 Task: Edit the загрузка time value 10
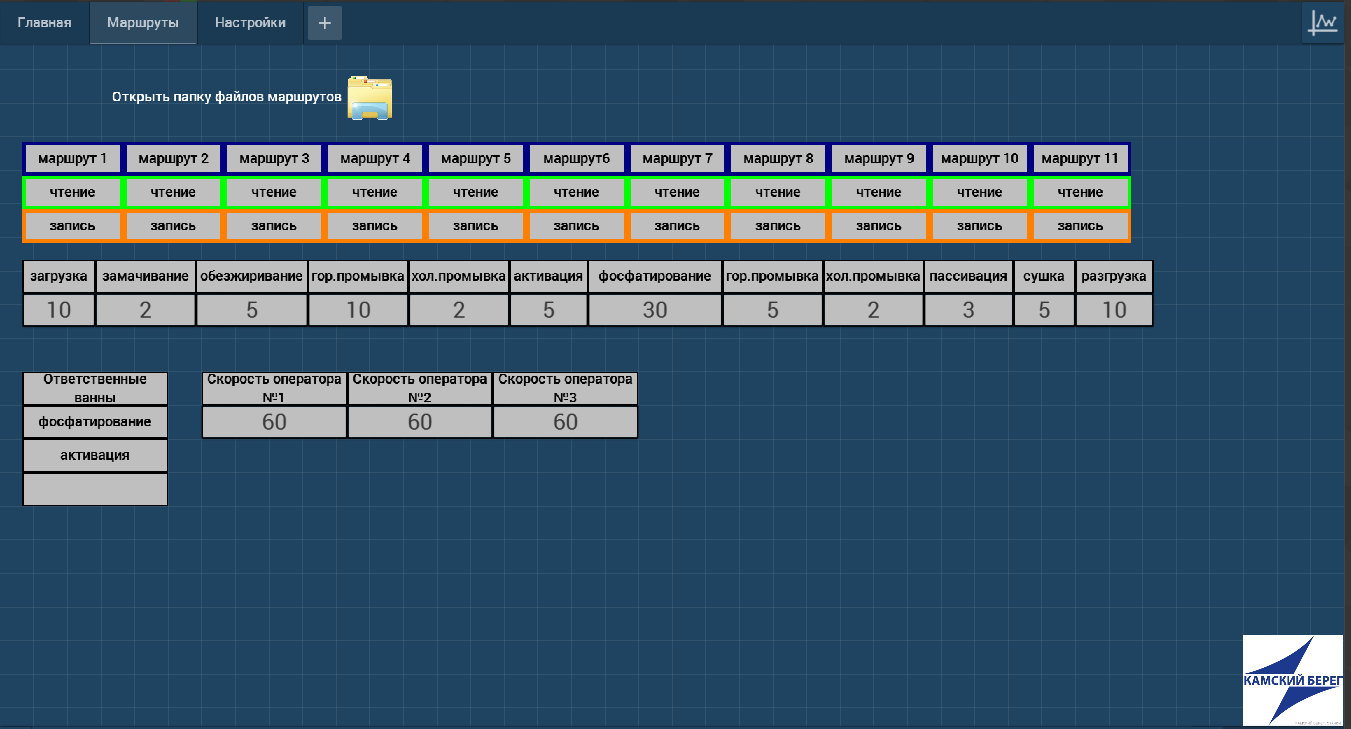click(59, 310)
